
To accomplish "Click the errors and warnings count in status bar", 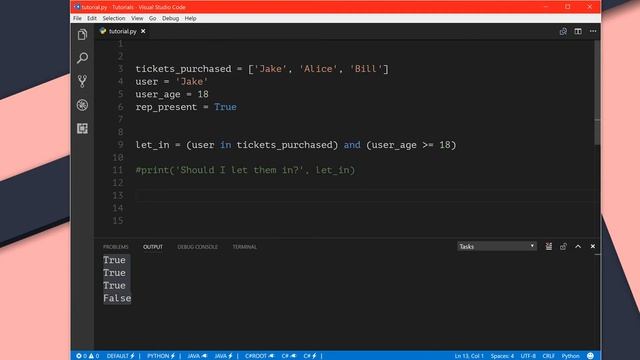I will [x=87, y=356].
